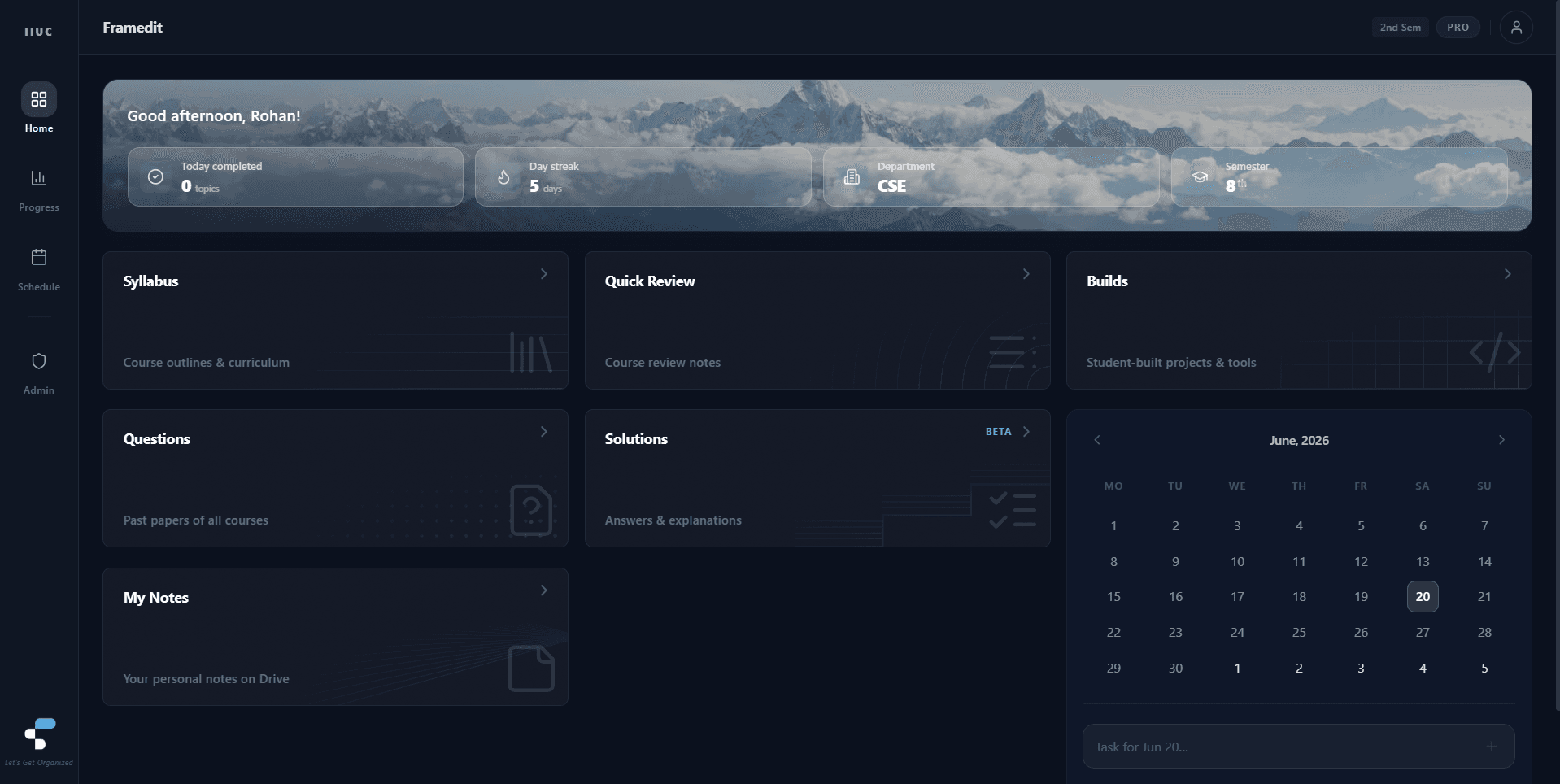Image resolution: width=1560 pixels, height=784 pixels.
Task: Go to previous month in calendar
Action: tap(1097, 440)
